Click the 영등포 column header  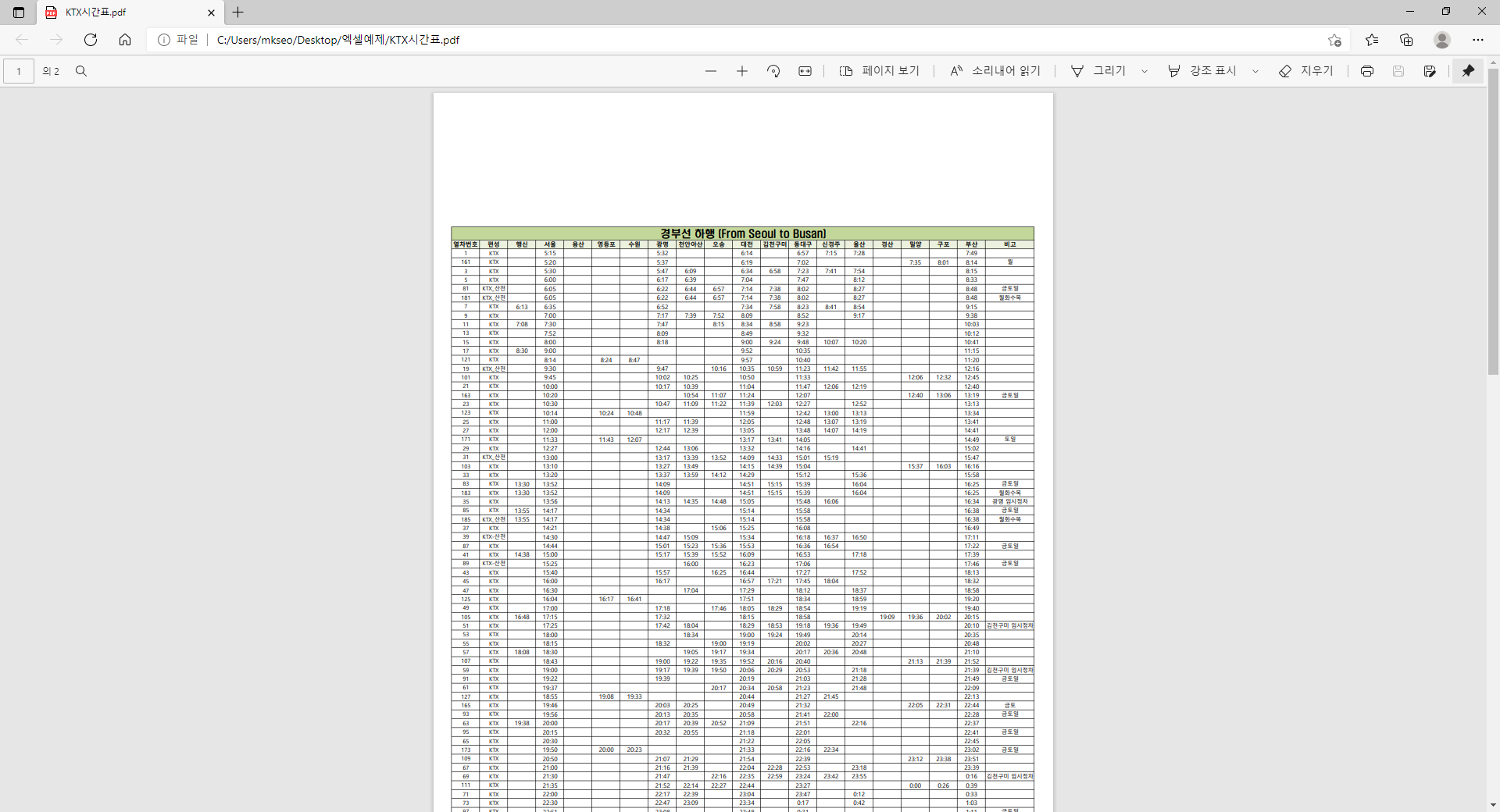click(x=606, y=244)
